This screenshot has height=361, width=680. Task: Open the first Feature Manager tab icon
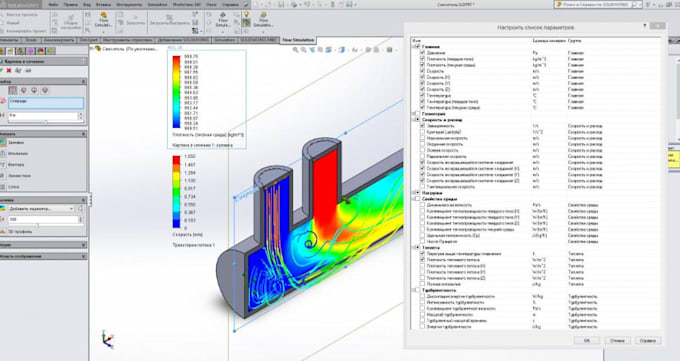[2, 51]
